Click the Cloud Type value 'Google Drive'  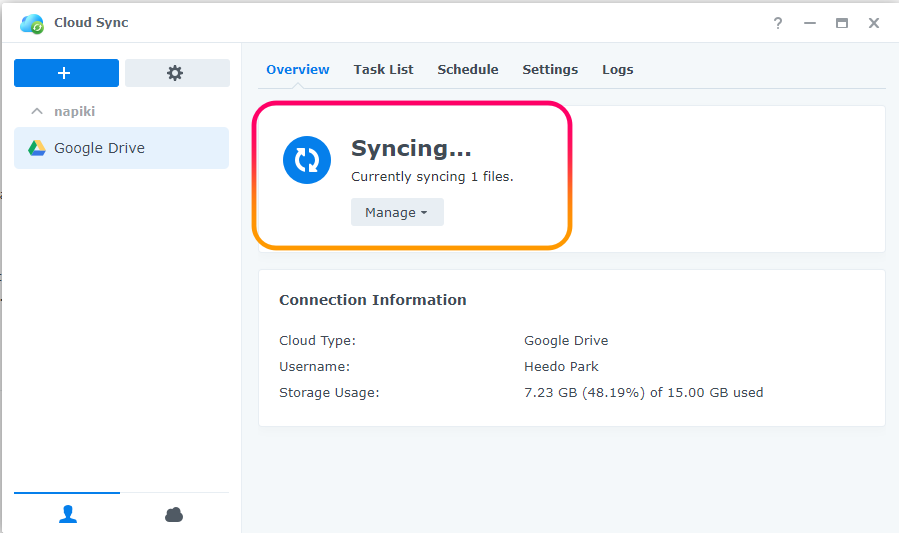(566, 340)
